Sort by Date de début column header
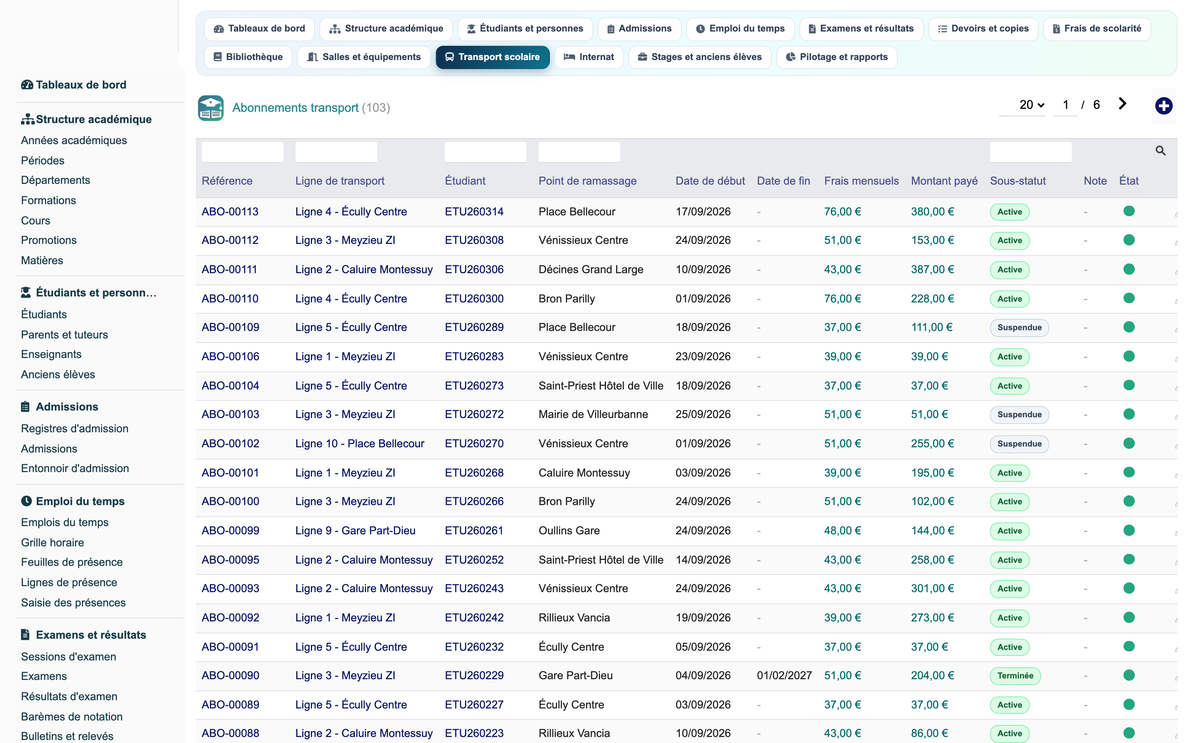This screenshot has height=743, width=1200. pyautogui.click(x=710, y=181)
